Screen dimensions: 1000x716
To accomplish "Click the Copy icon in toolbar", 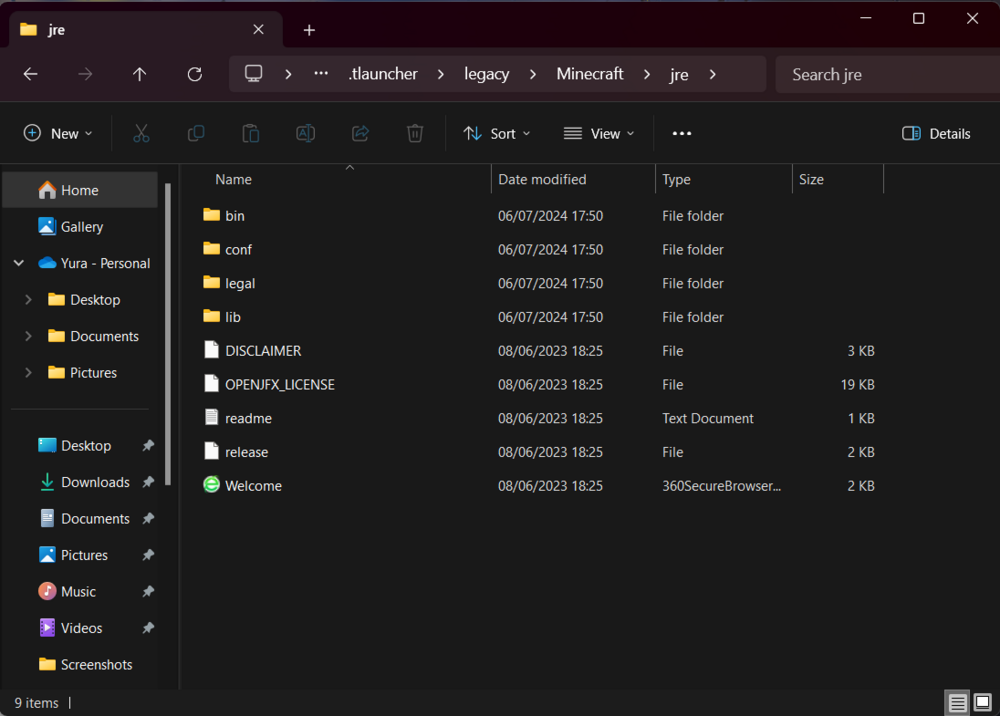I will pyautogui.click(x=196, y=133).
